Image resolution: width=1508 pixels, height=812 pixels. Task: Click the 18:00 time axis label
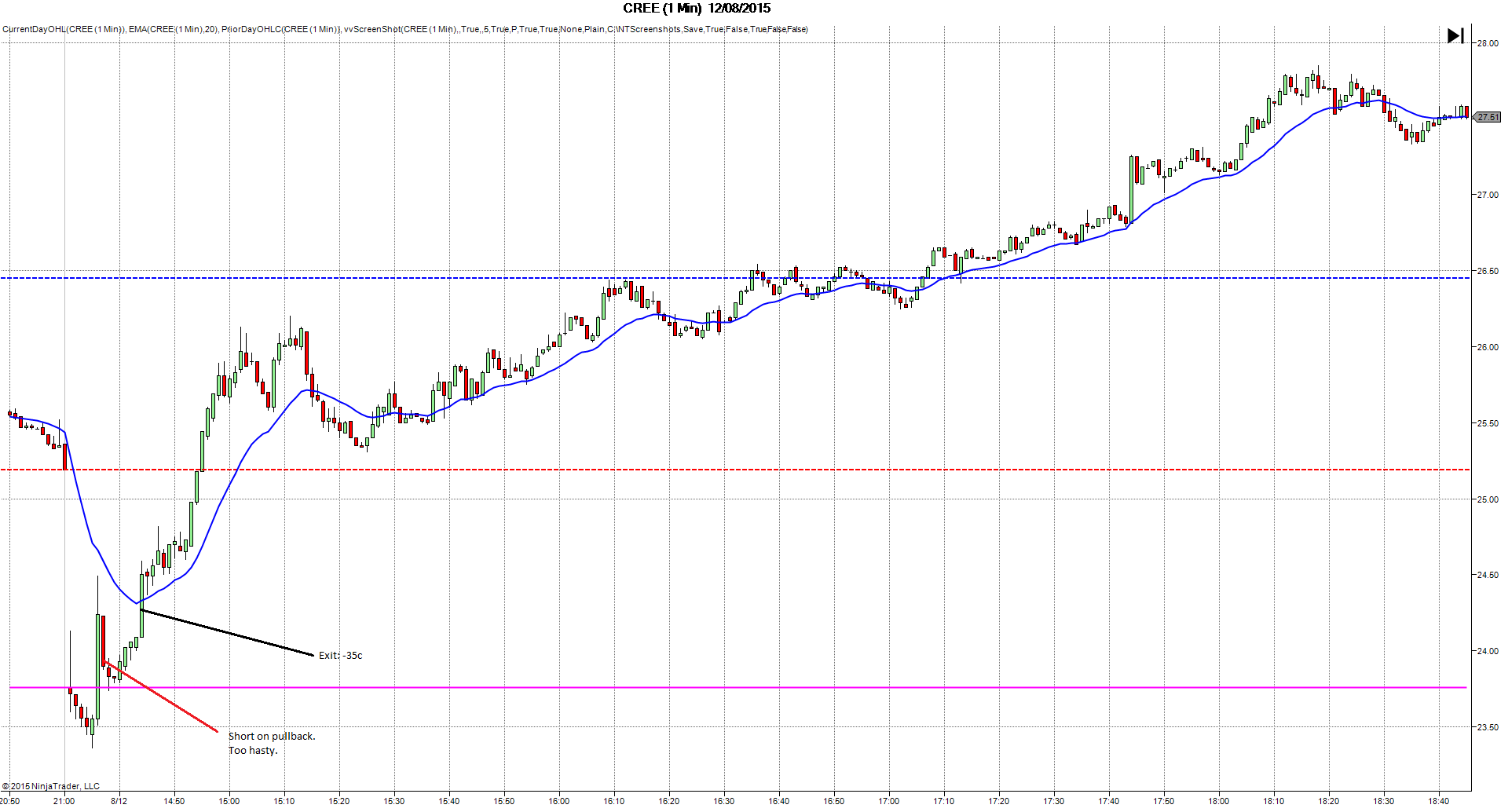point(1219,801)
